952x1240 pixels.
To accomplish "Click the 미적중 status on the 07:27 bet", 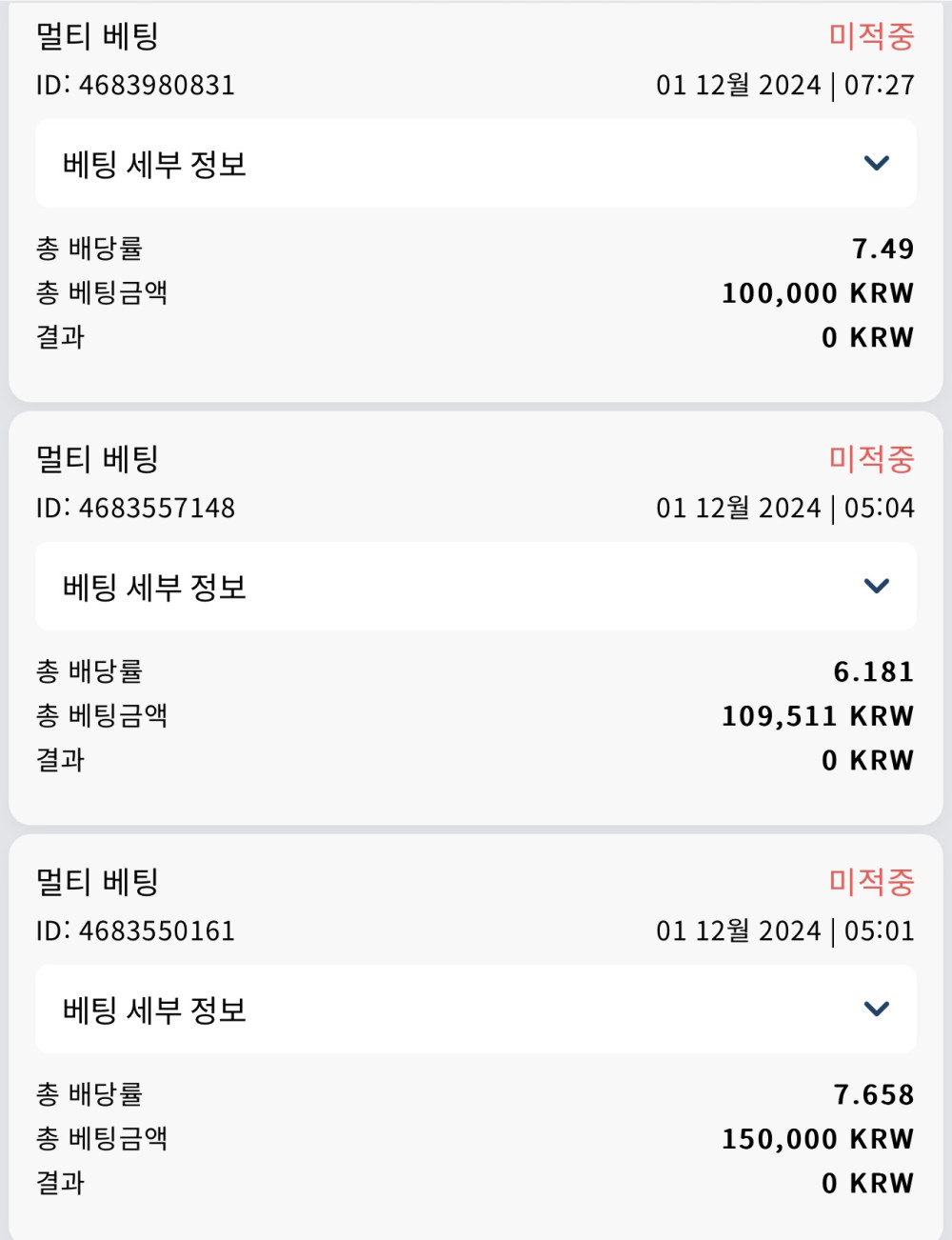I will 871,36.
